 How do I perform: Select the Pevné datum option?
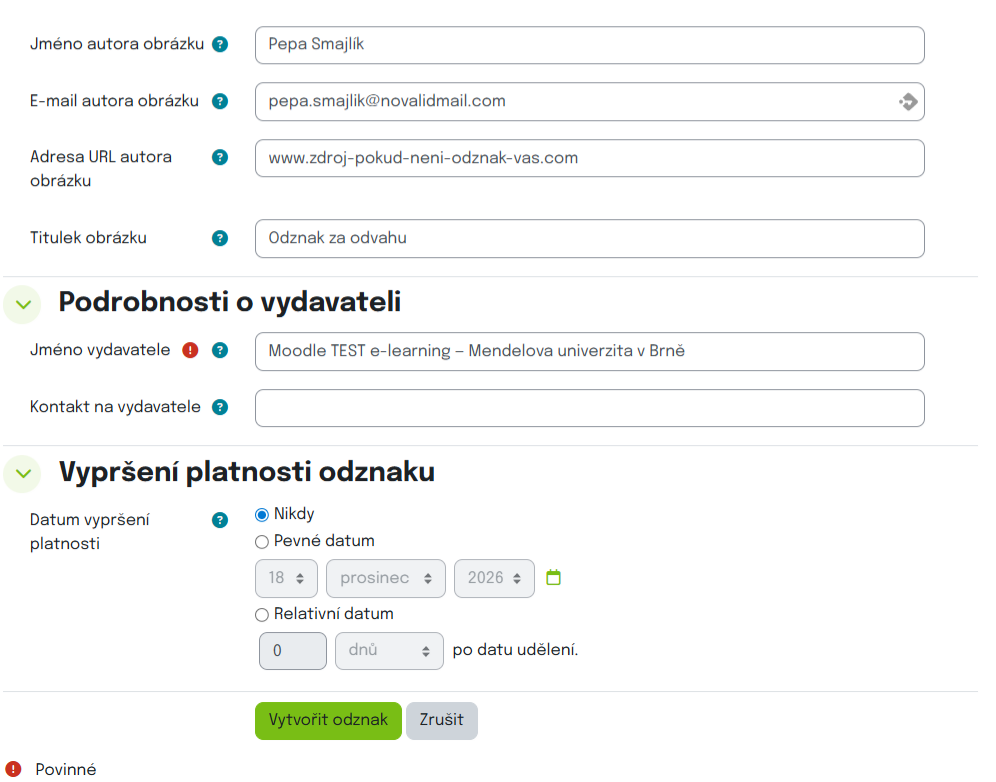[x=261, y=541]
